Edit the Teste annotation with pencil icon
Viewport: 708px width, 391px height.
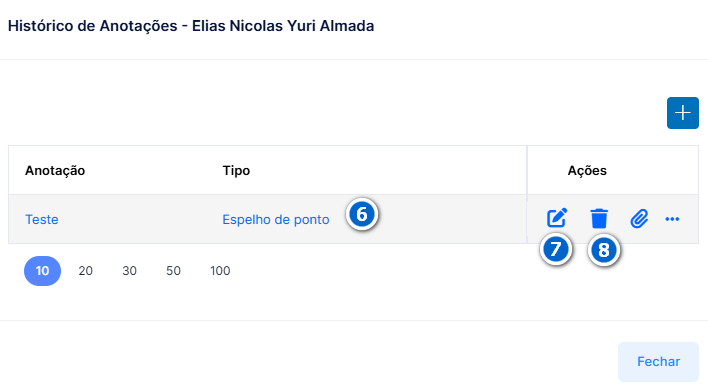coord(556,219)
